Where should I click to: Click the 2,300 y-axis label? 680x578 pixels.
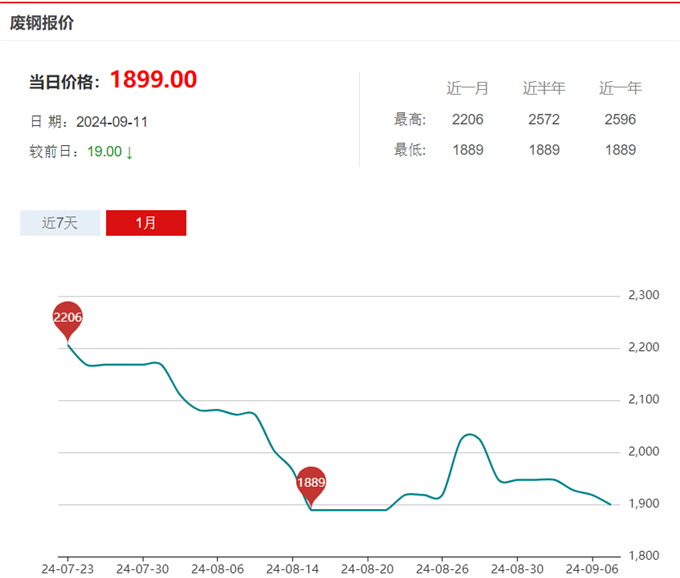(x=643, y=296)
